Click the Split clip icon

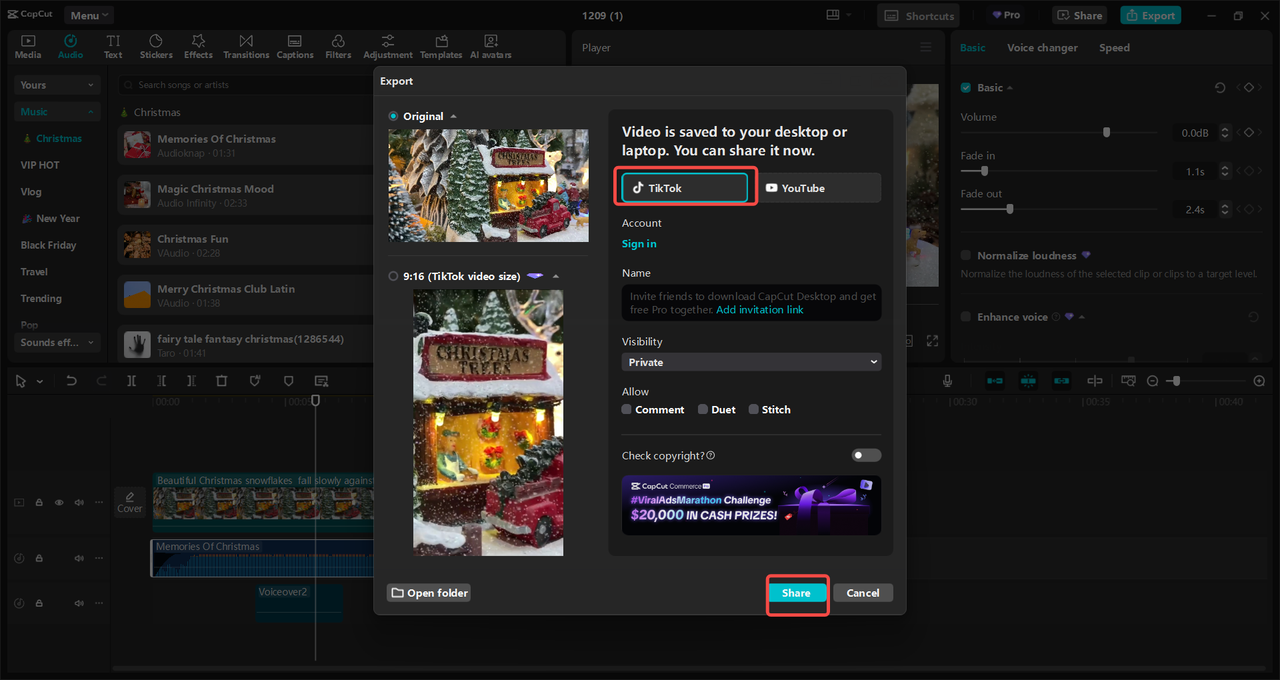click(x=131, y=381)
